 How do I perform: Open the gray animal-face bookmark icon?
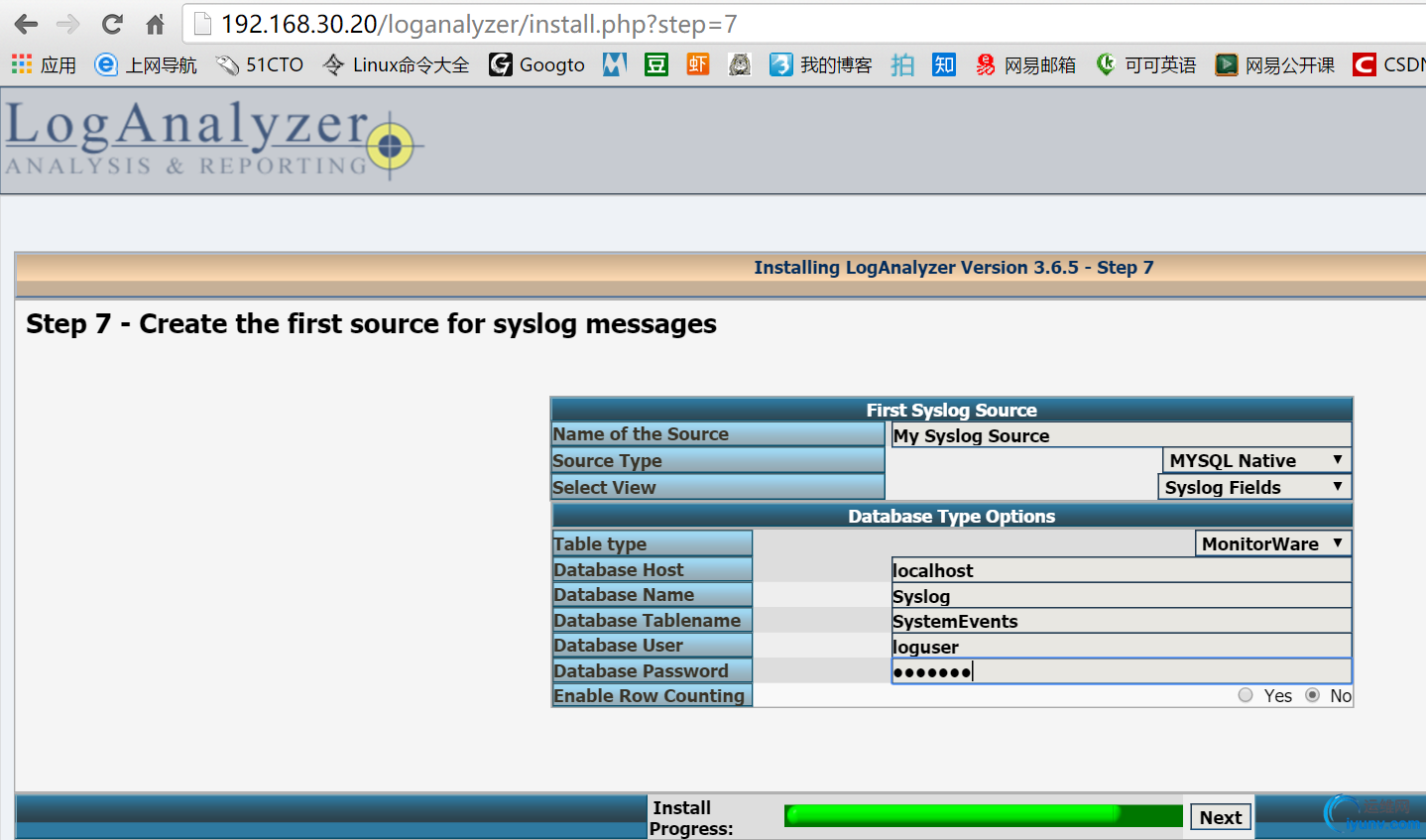click(x=740, y=65)
